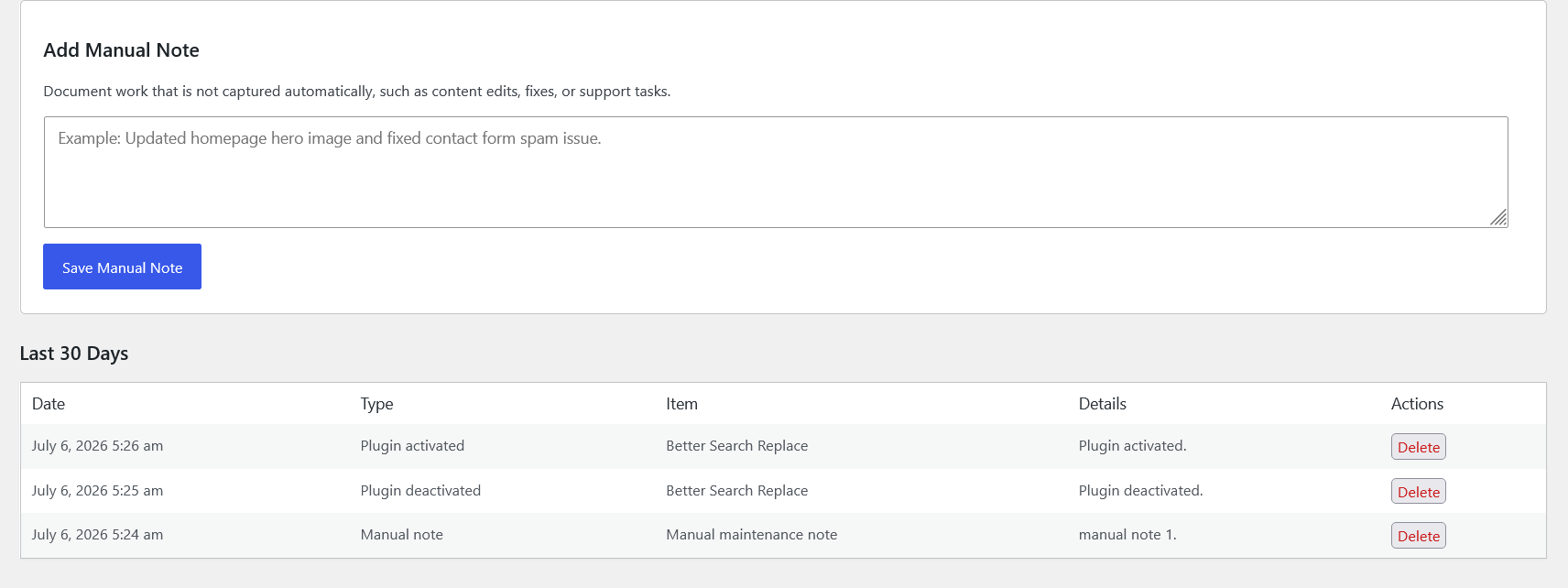The height and width of the screenshot is (588, 1568).
Task: Select the date July 6, 2026 5:26 am
Action: (x=97, y=446)
